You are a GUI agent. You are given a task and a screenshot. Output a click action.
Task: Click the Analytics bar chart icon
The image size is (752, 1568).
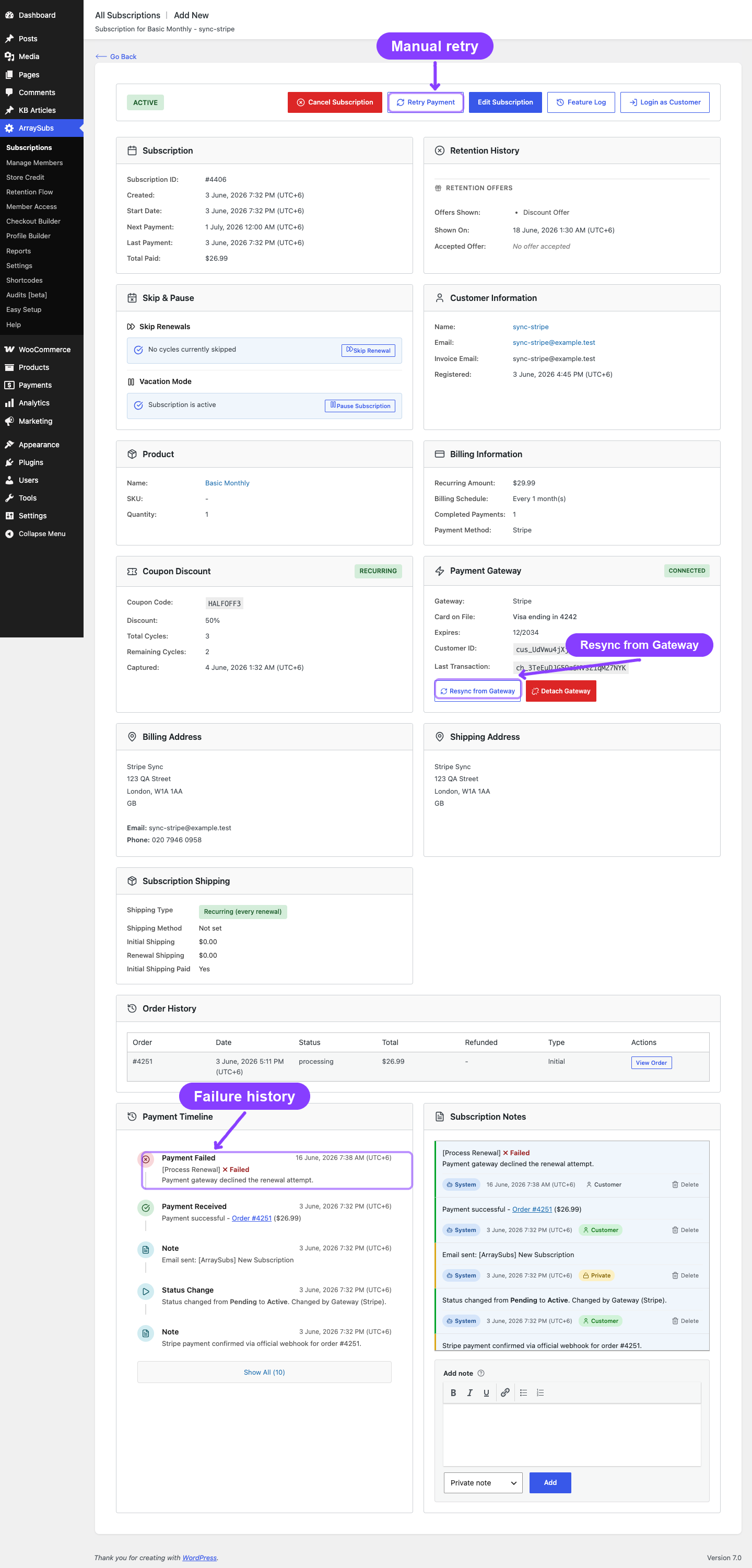point(9,403)
